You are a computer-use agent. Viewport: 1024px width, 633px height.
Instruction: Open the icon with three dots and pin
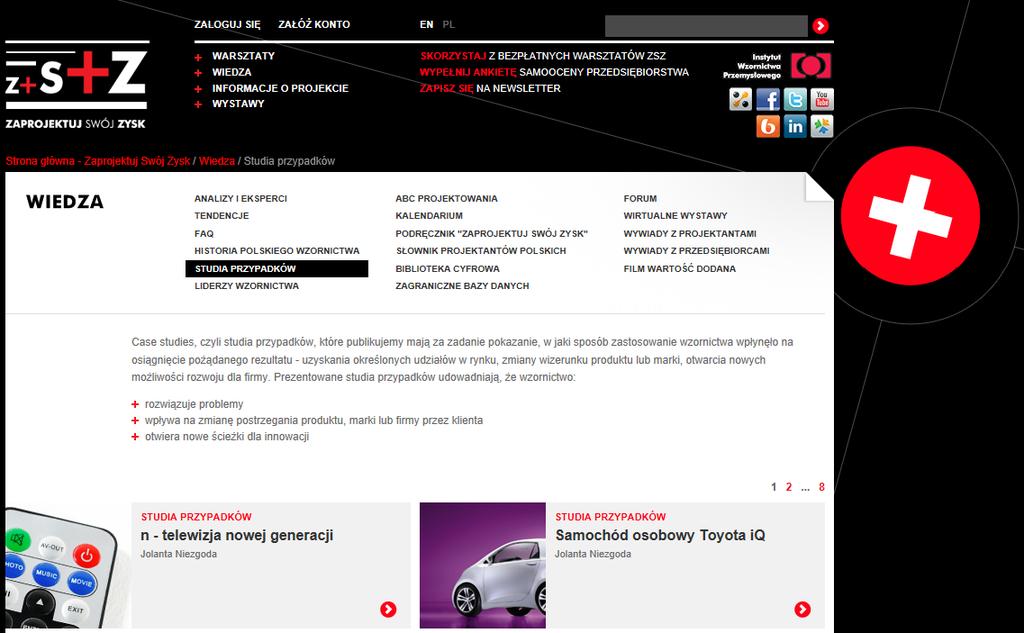click(x=741, y=99)
